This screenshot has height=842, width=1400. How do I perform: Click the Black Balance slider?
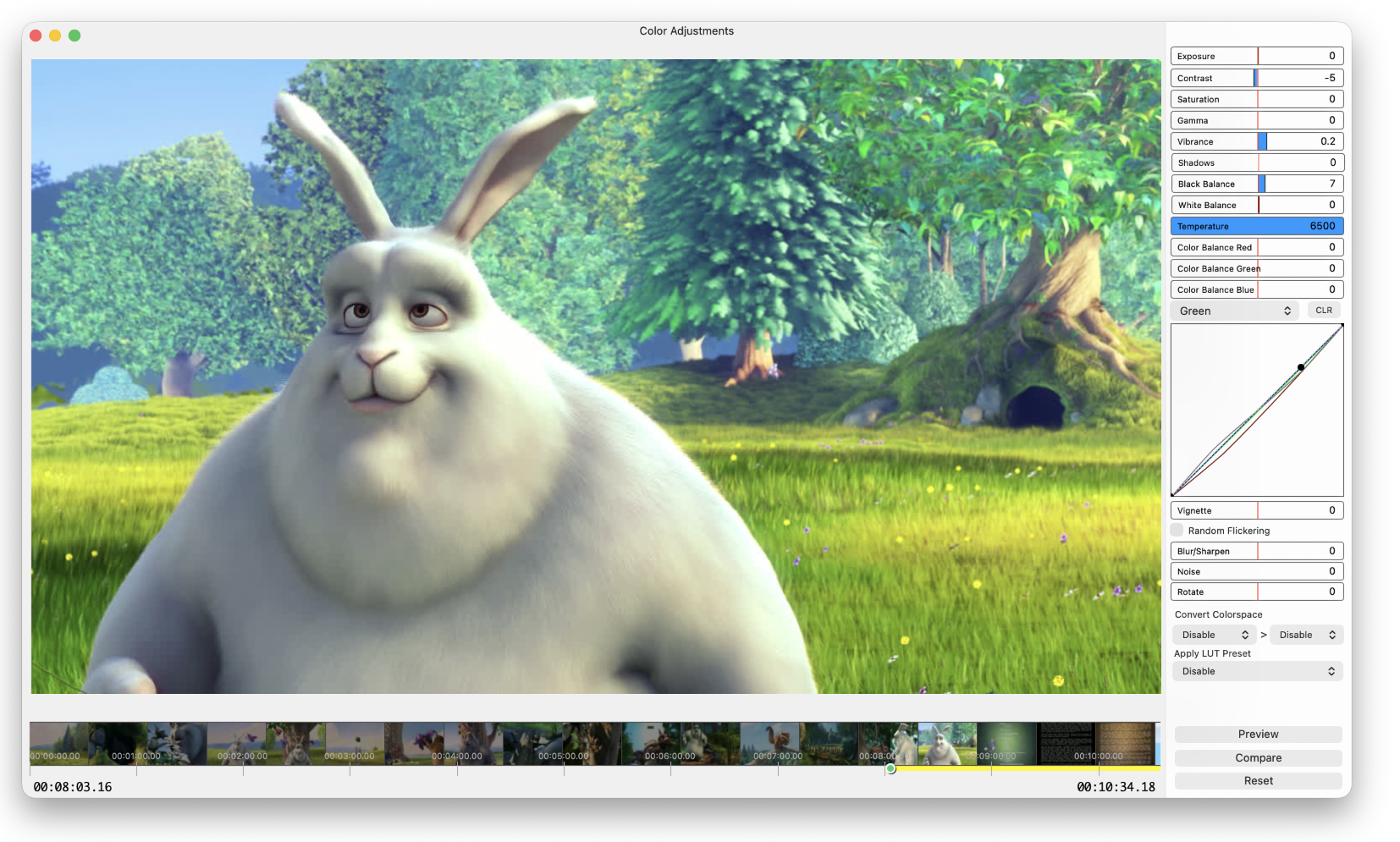[1257, 184]
